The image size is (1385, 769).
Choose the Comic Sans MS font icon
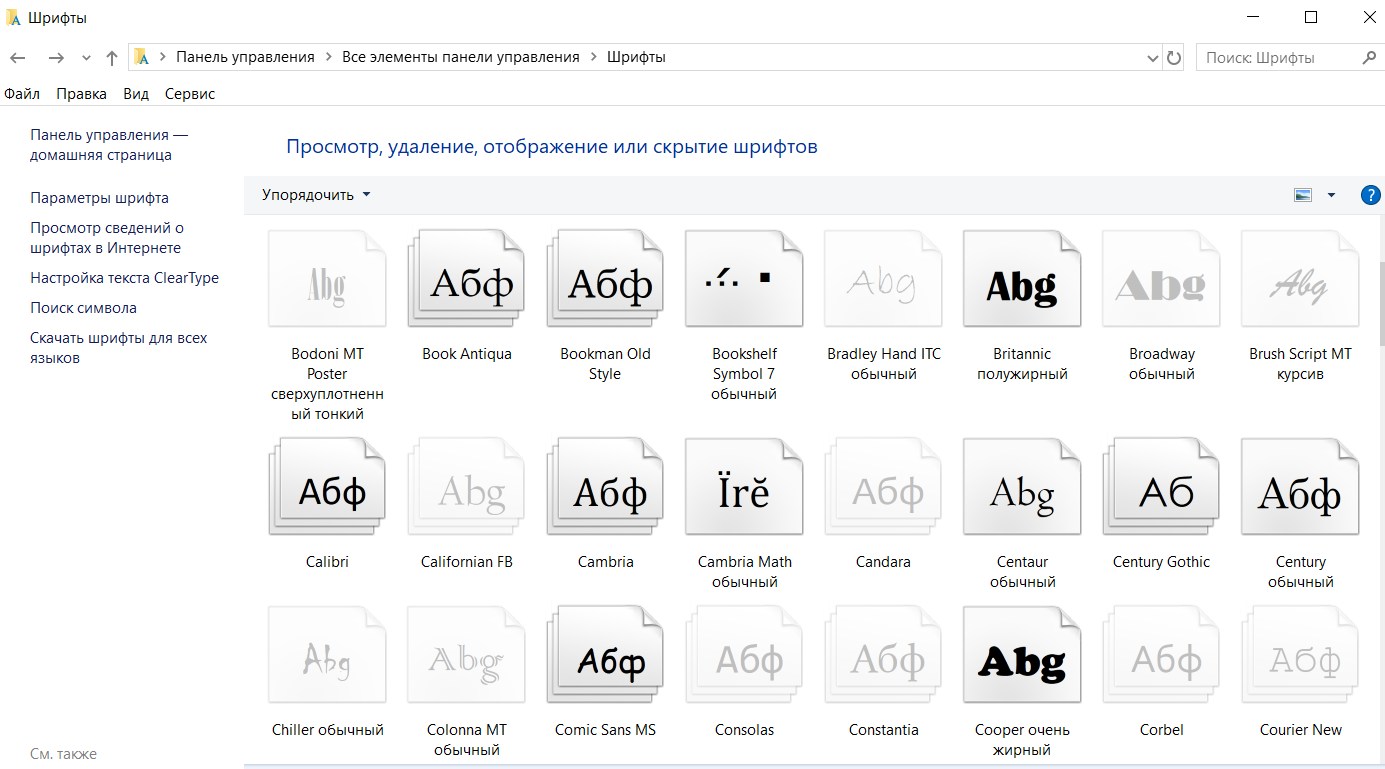coord(605,655)
